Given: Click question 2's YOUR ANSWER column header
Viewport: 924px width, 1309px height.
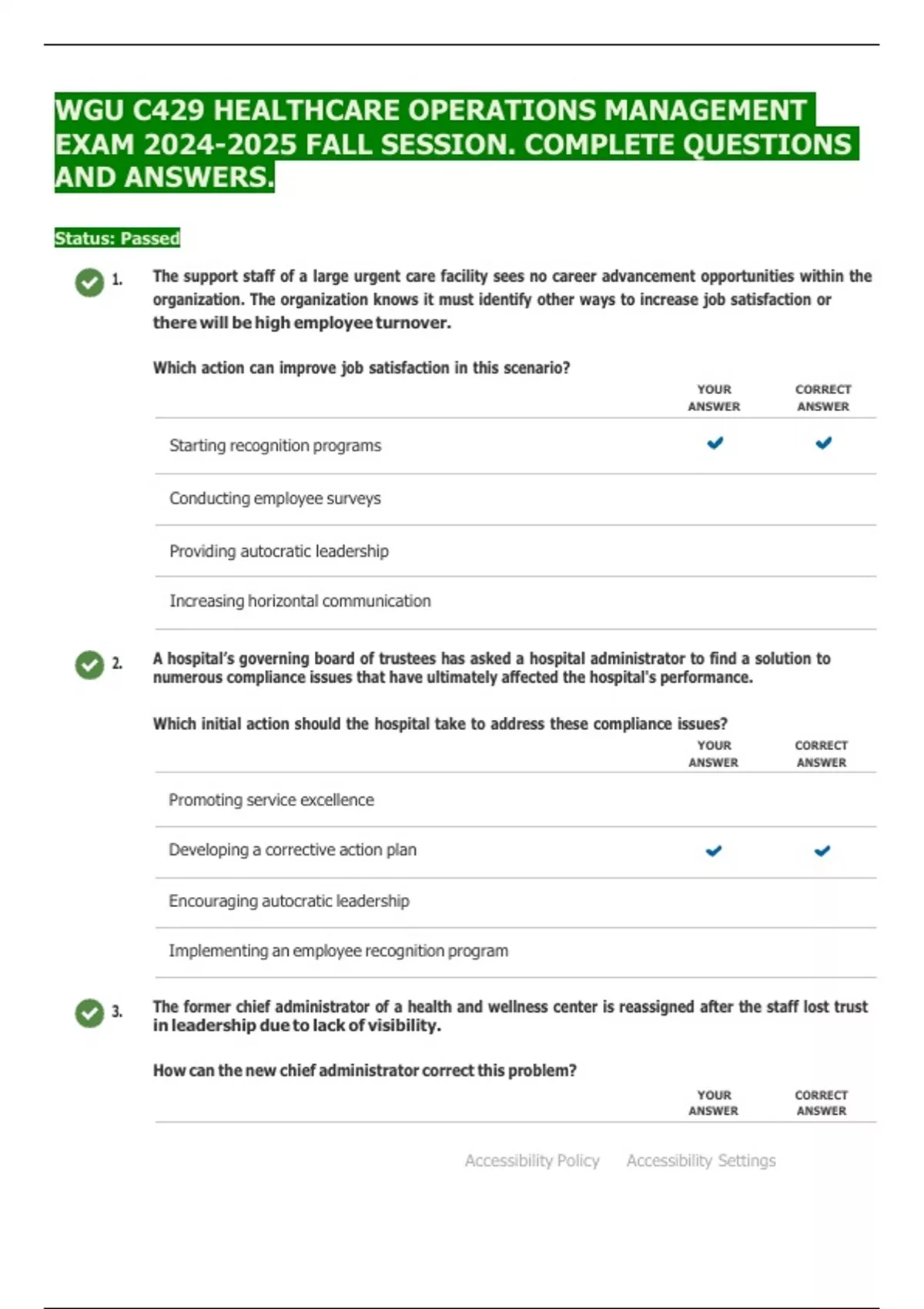Looking at the screenshot, I should tap(714, 754).
